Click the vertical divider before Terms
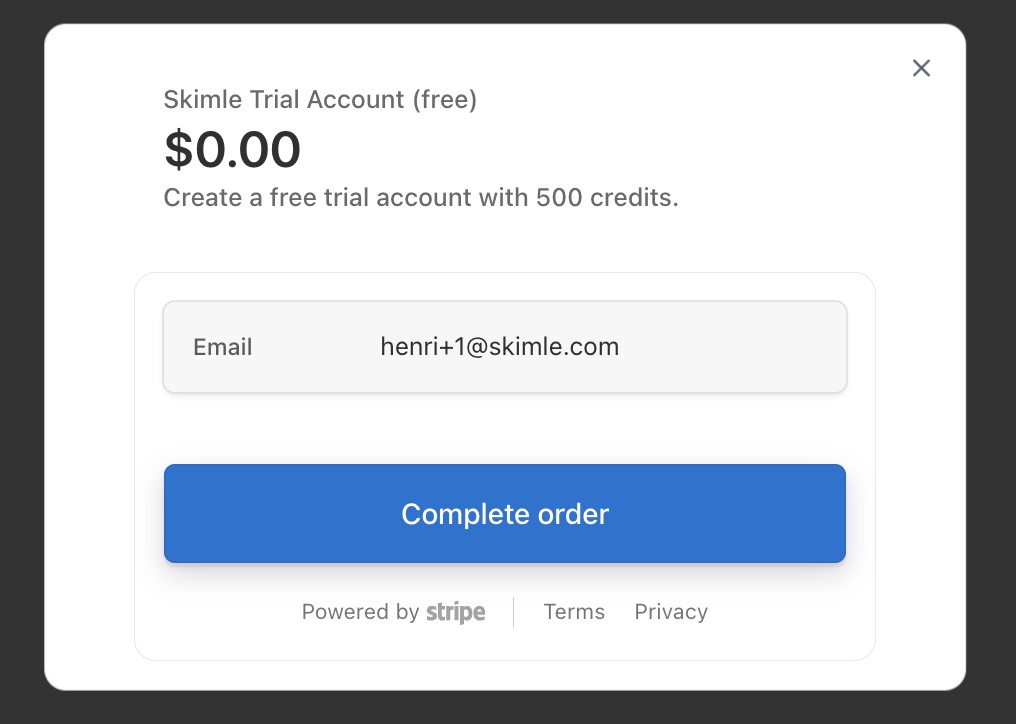This screenshot has height=724, width=1016. tap(514, 612)
